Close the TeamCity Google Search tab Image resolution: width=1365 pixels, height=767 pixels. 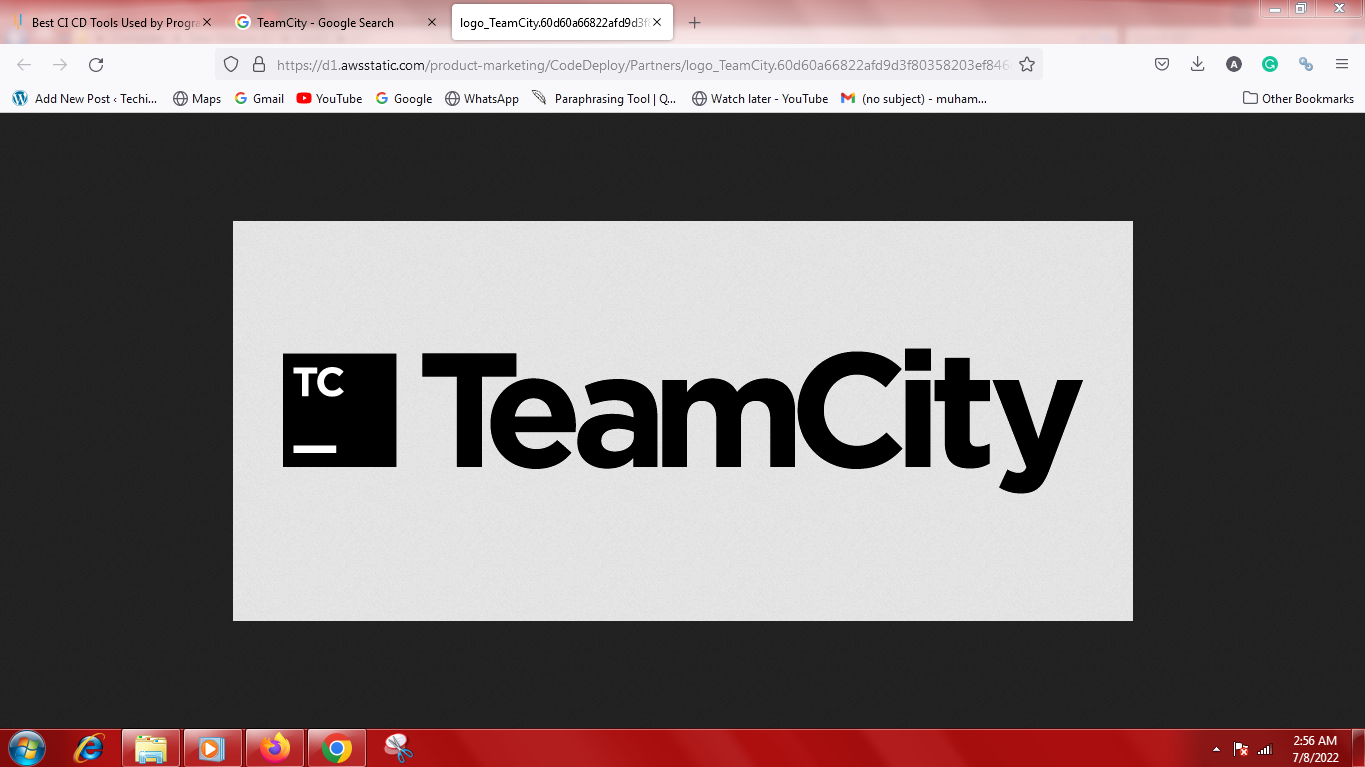point(432,22)
